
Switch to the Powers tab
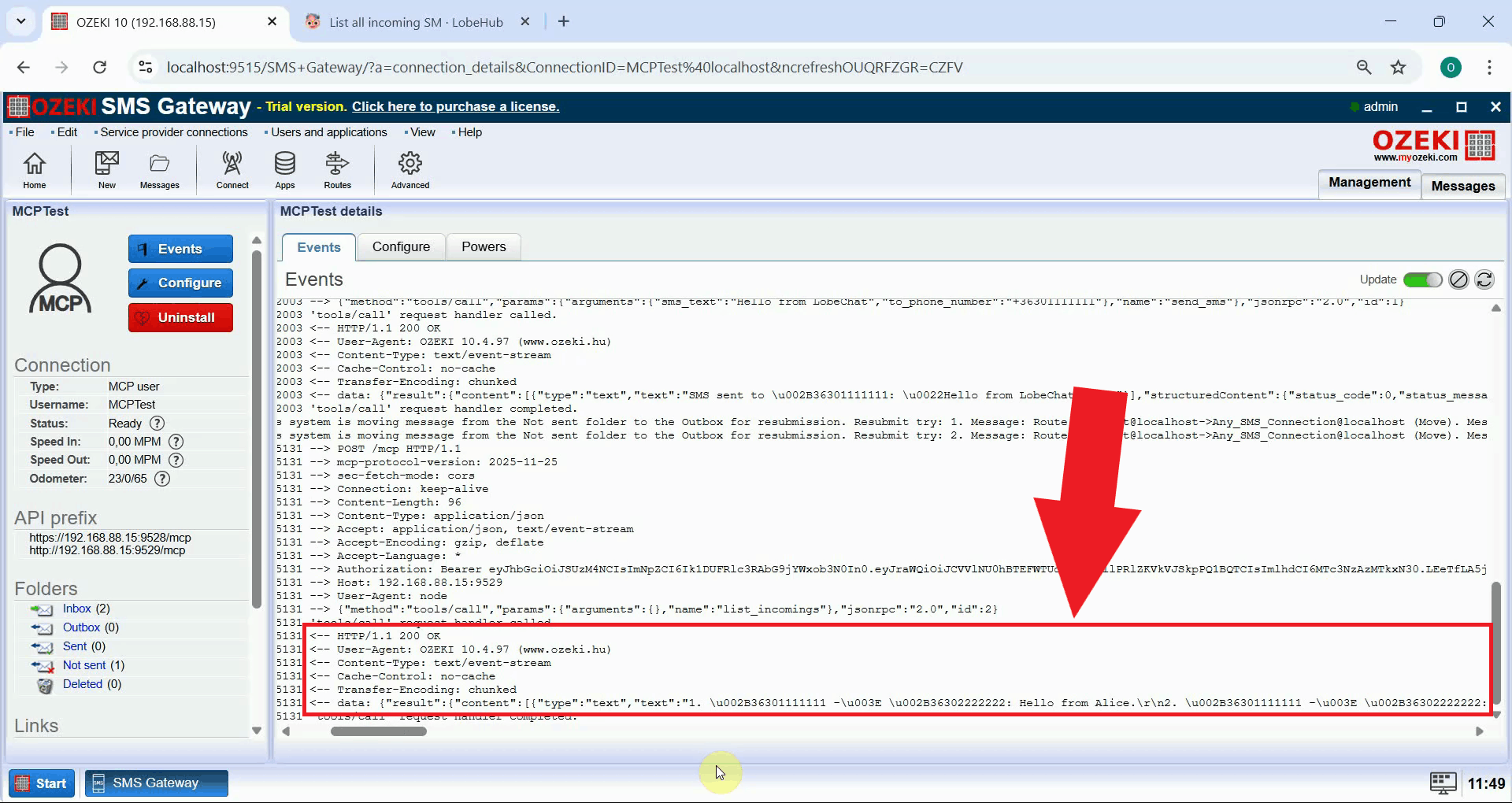point(484,246)
